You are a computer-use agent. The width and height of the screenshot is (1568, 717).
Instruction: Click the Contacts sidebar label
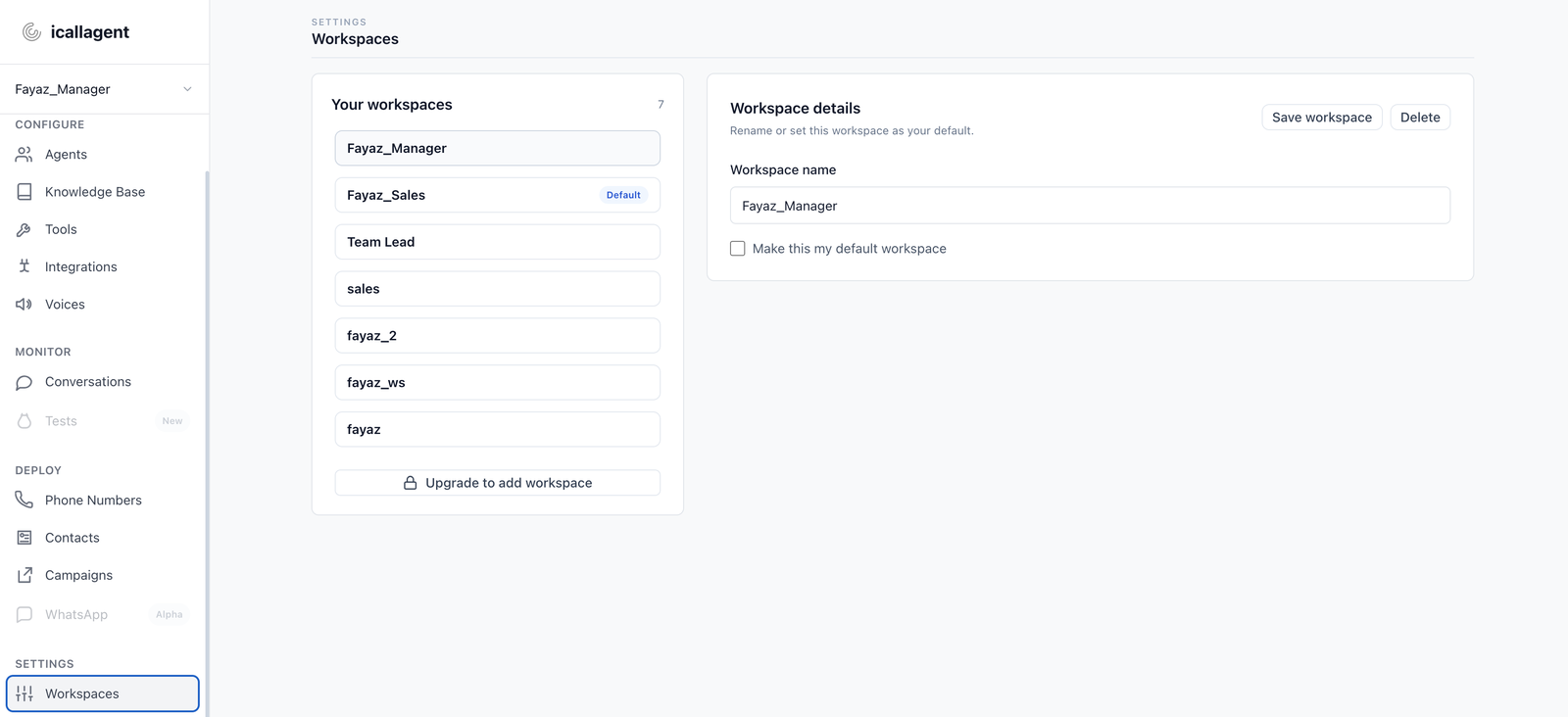point(73,538)
